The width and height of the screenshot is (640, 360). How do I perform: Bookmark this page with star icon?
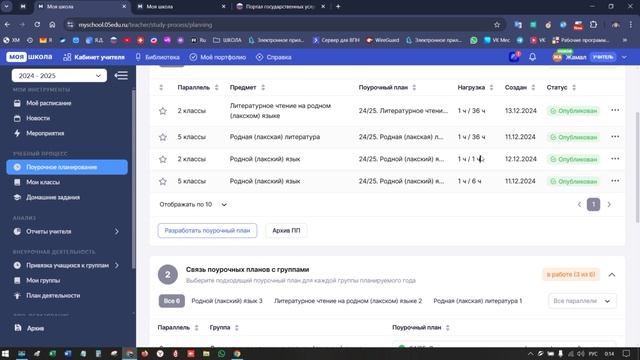point(497,25)
